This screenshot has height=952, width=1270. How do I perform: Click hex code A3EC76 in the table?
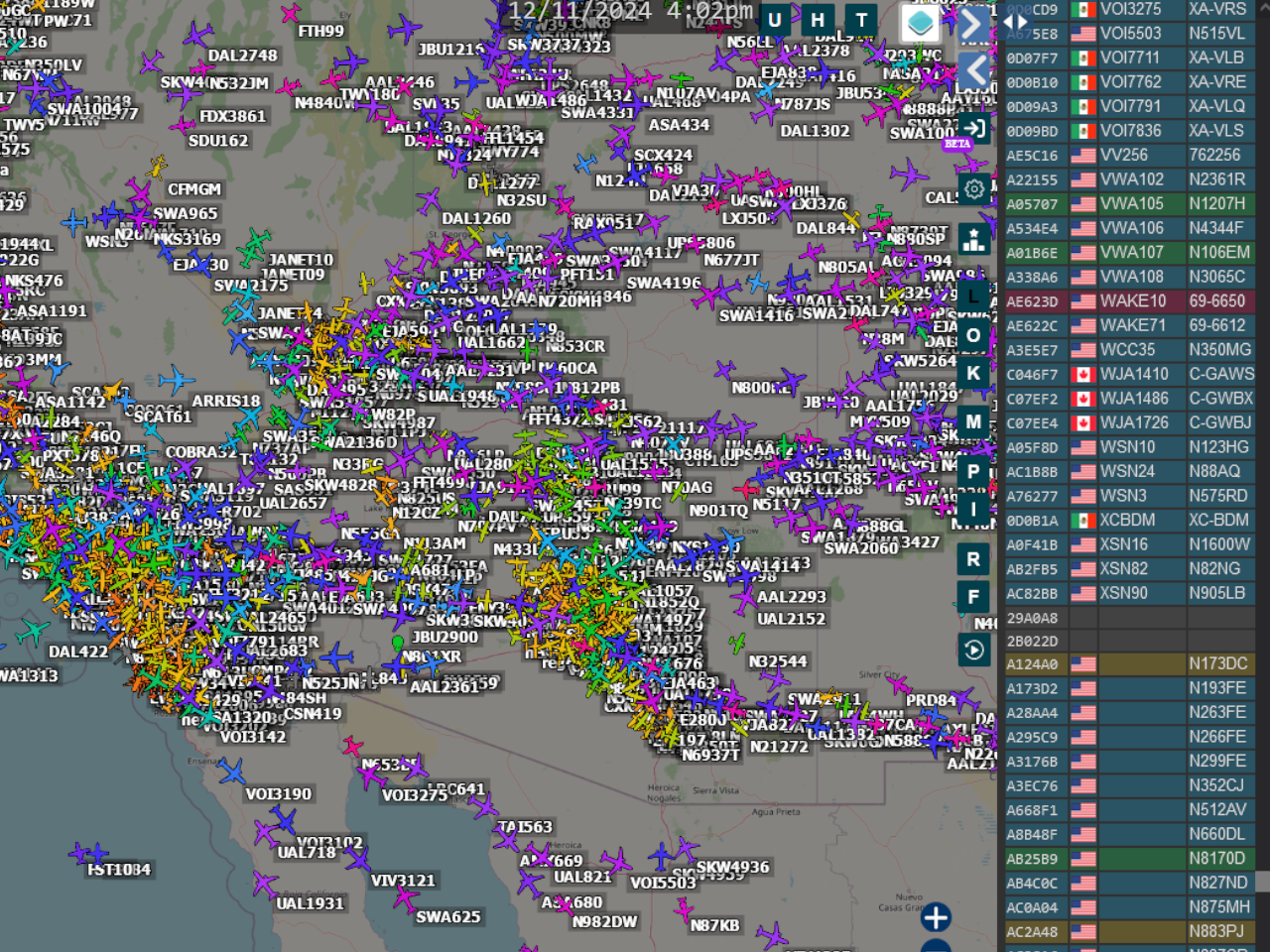coord(1032,785)
